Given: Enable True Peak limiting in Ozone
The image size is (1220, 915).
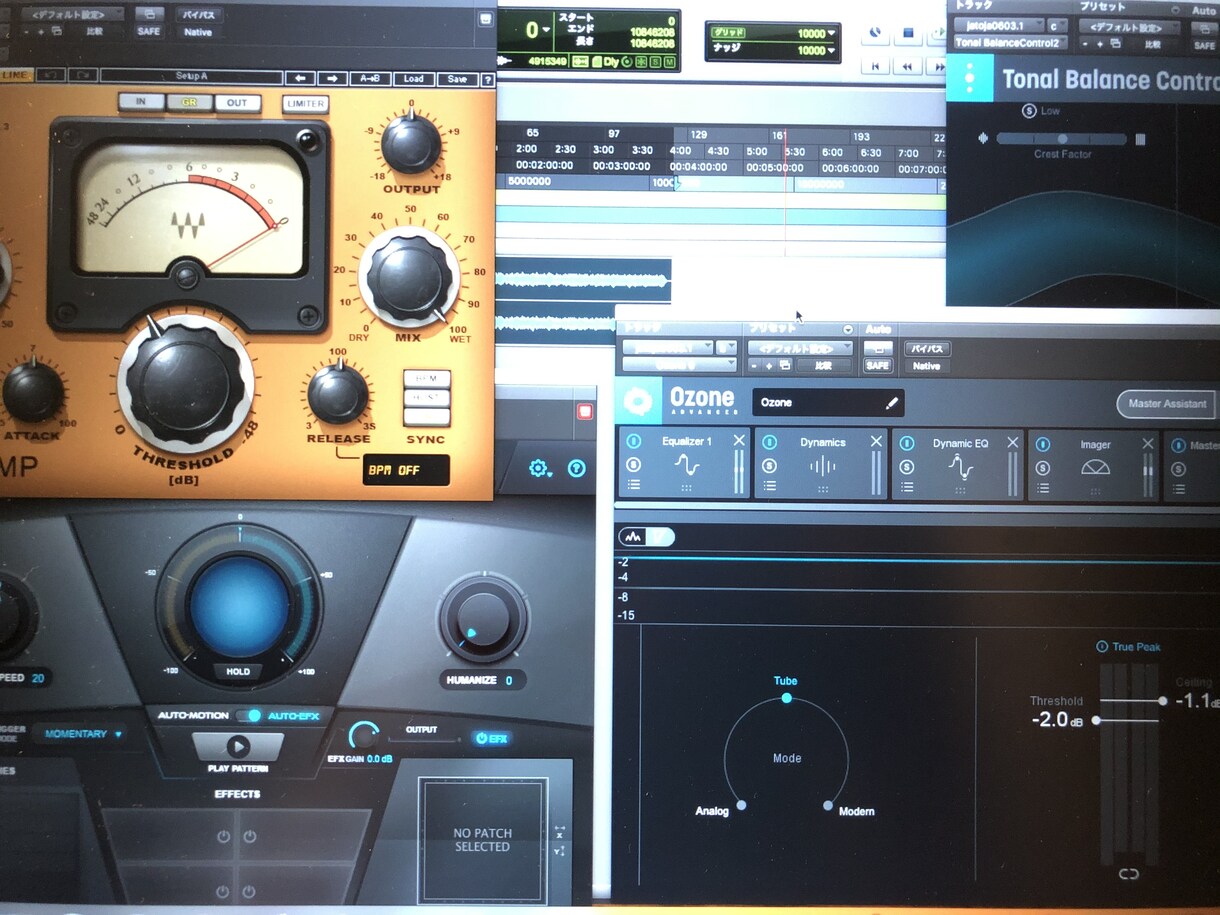Looking at the screenshot, I should [1102, 647].
